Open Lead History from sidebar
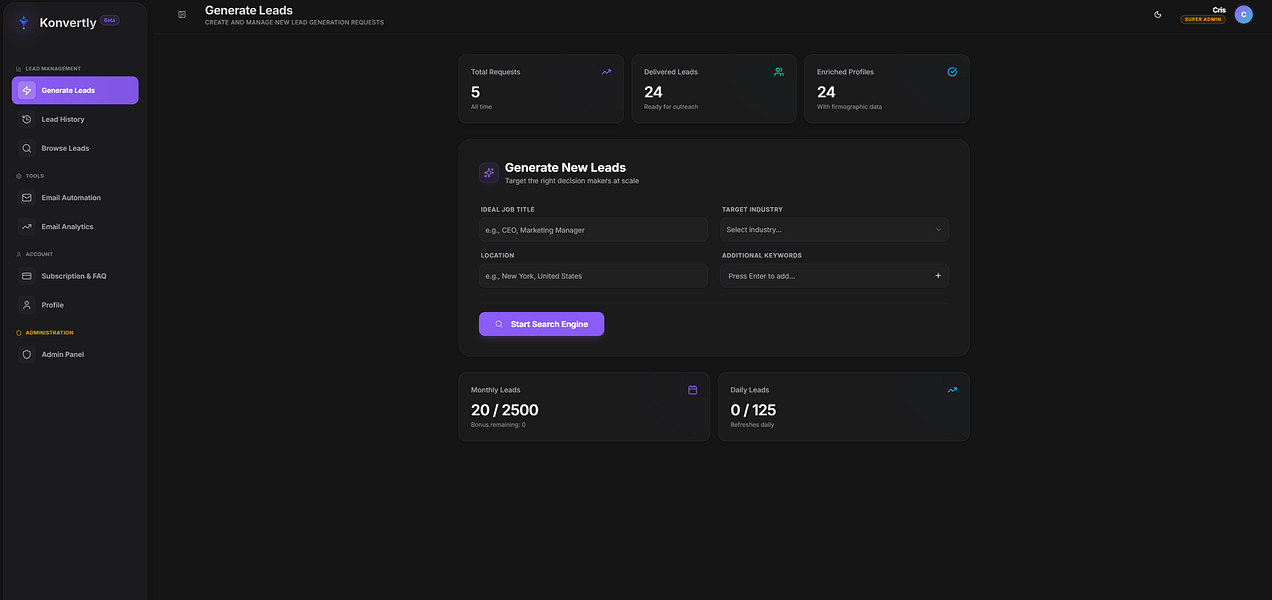 pyautogui.click(x=75, y=119)
